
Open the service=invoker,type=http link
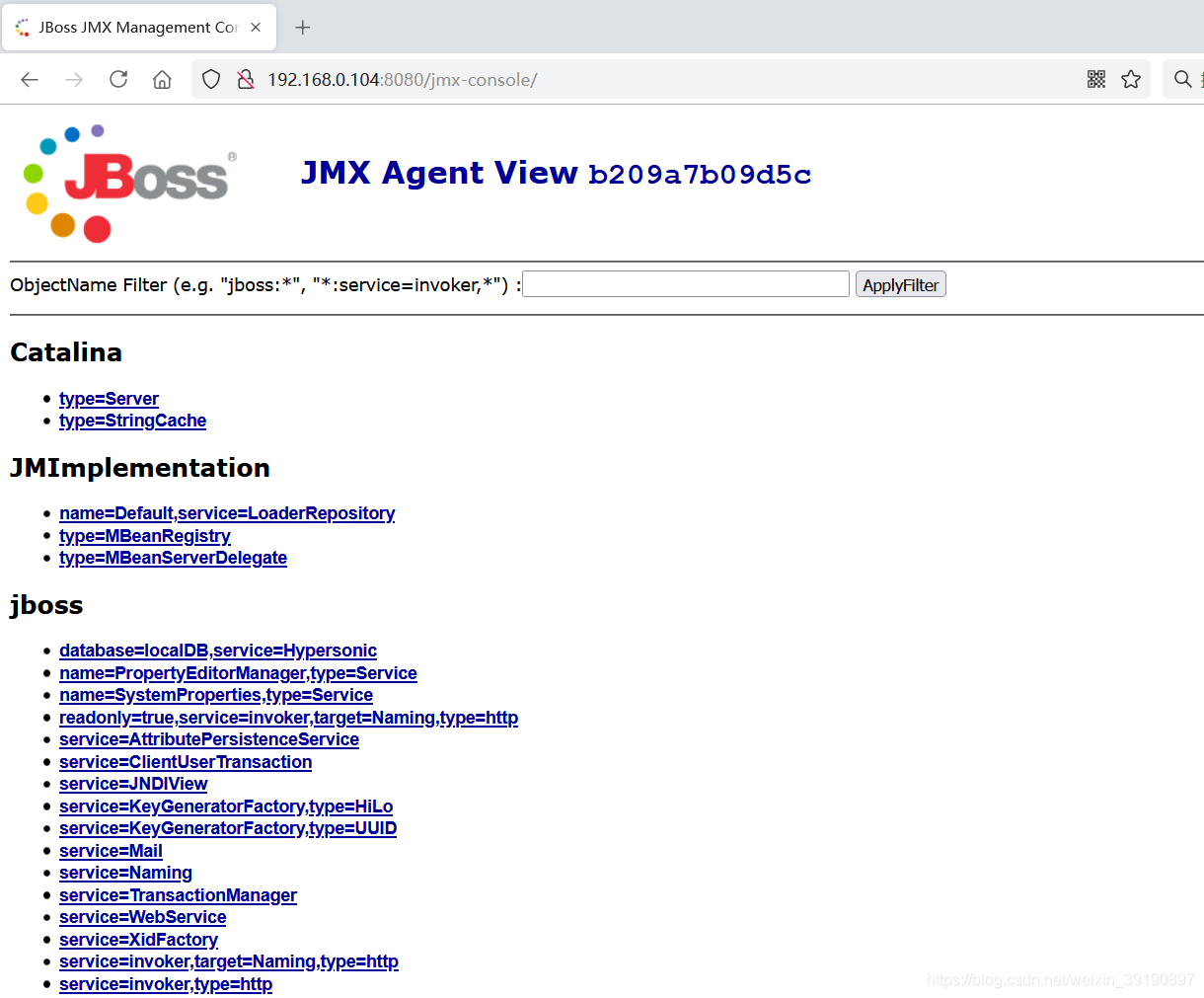point(166,984)
